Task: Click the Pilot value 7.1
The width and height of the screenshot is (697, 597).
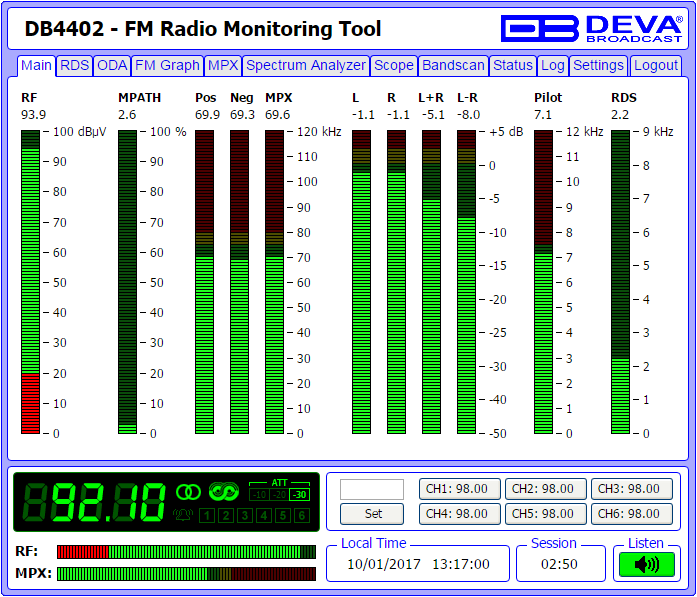Action: [x=543, y=115]
